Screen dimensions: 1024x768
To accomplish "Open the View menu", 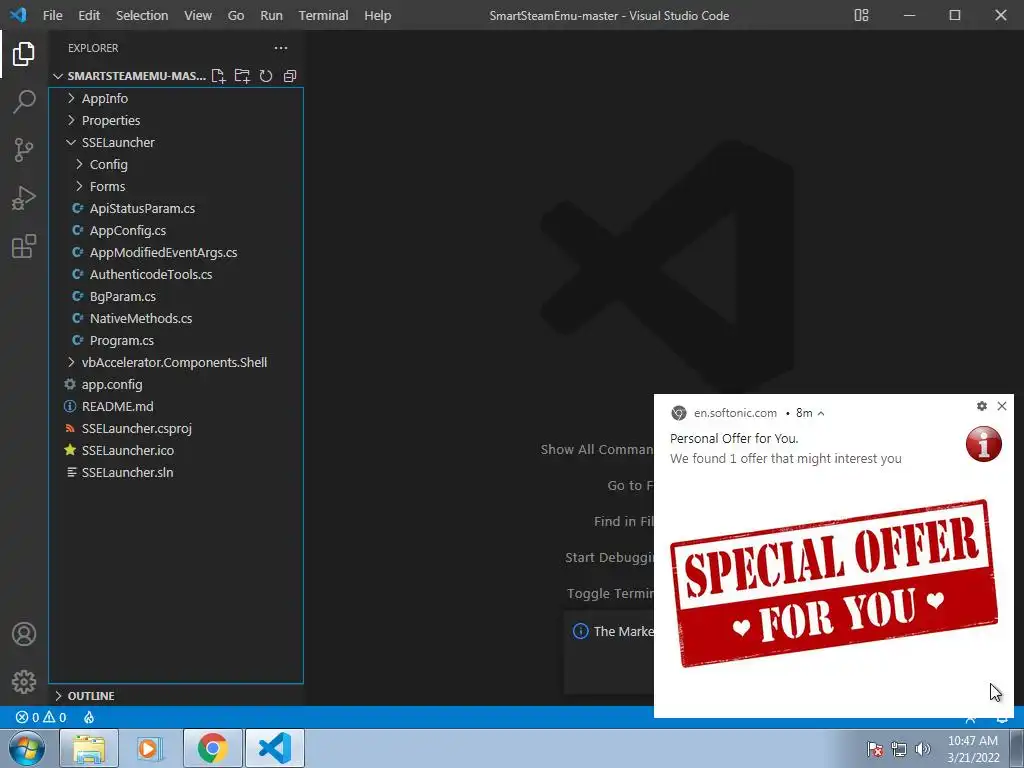I will [x=197, y=15].
